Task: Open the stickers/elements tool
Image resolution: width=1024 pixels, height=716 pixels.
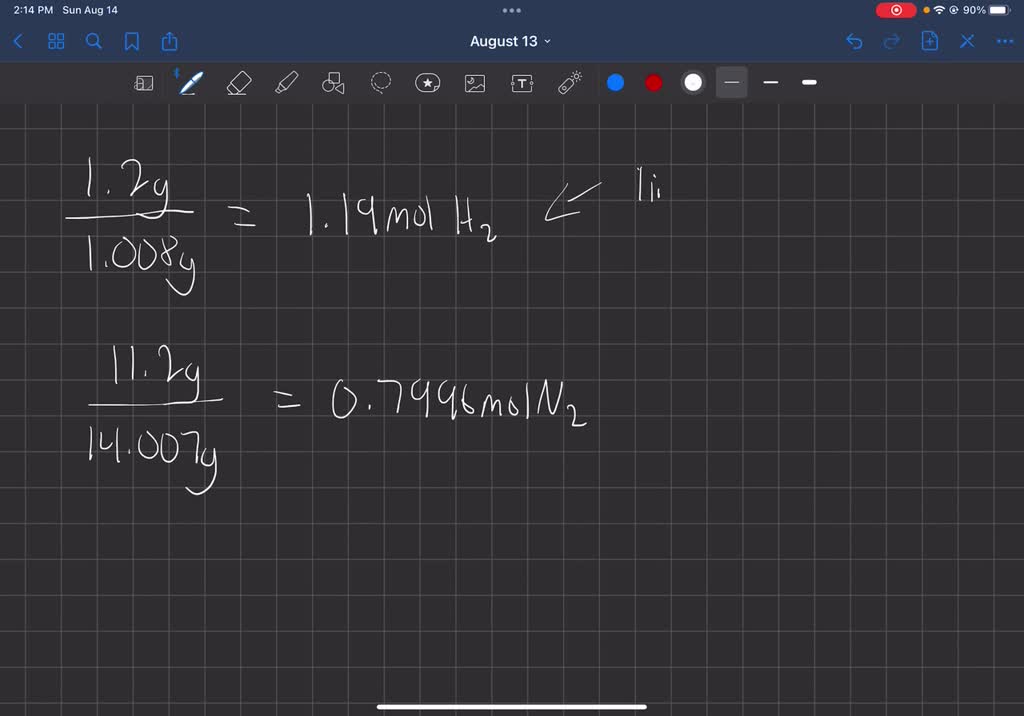Action: tap(428, 83)
